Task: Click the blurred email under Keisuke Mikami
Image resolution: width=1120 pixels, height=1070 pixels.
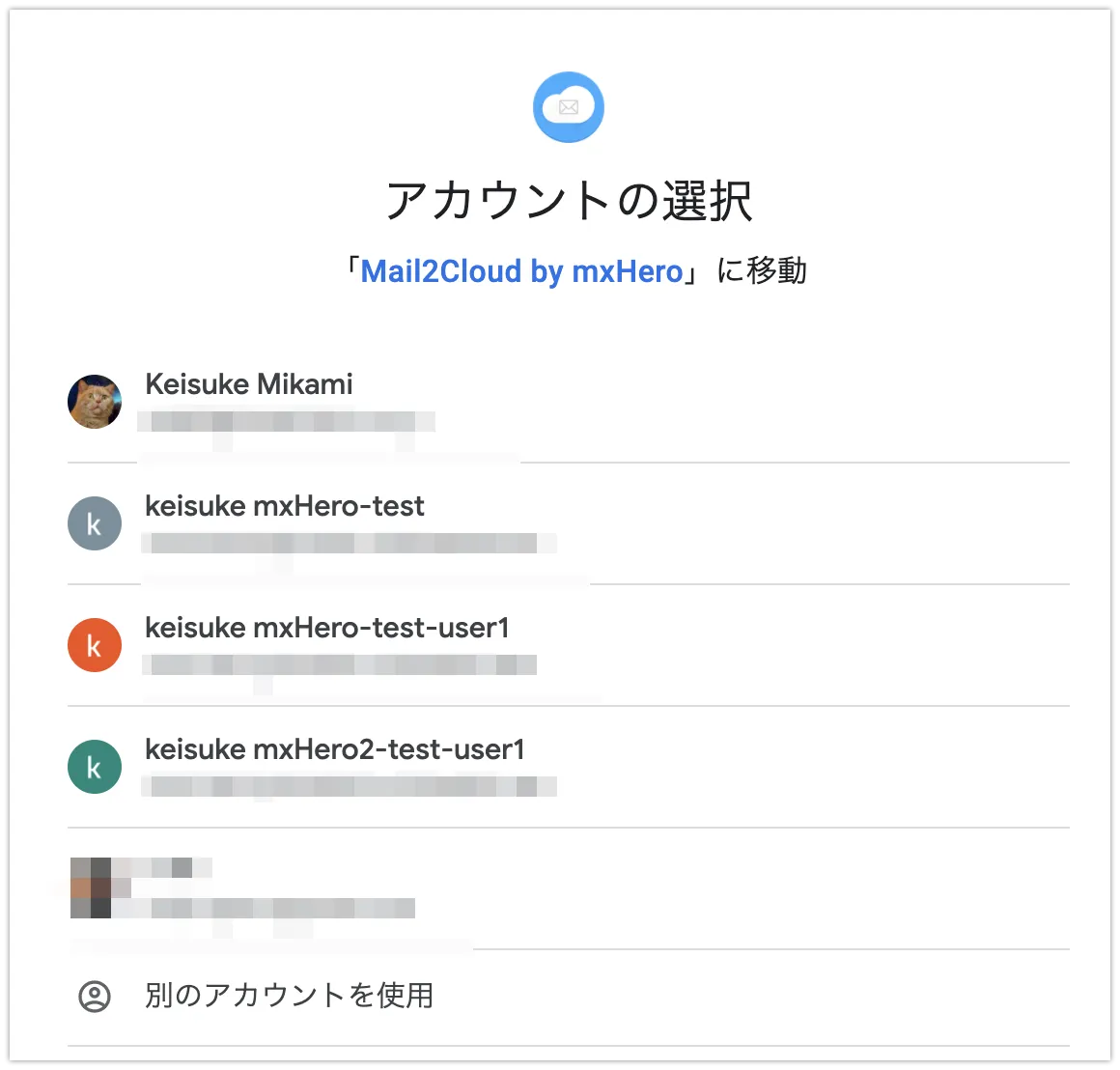Action: click(x=286, y=422)
